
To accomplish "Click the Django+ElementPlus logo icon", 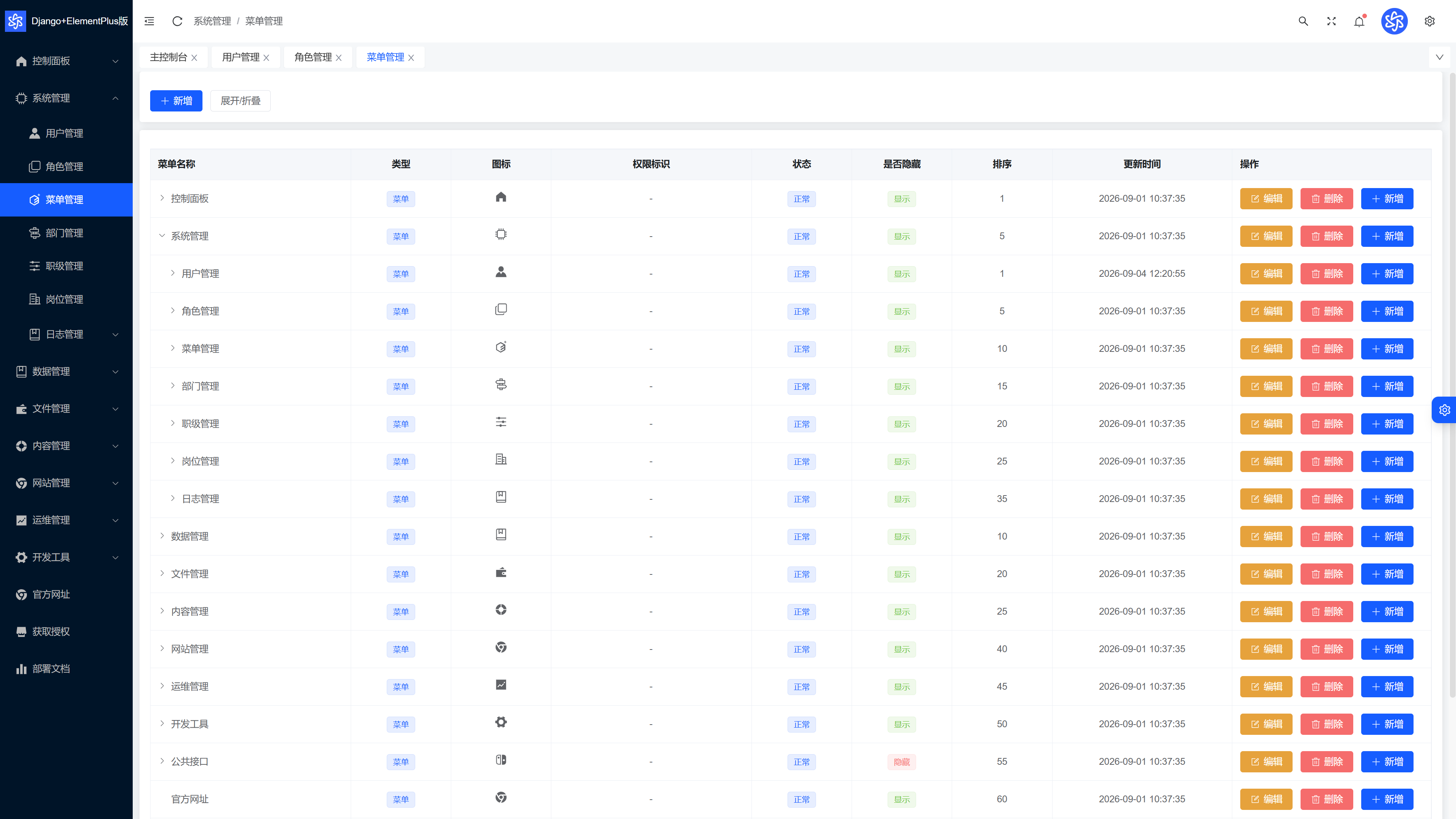I will (15, 21).
